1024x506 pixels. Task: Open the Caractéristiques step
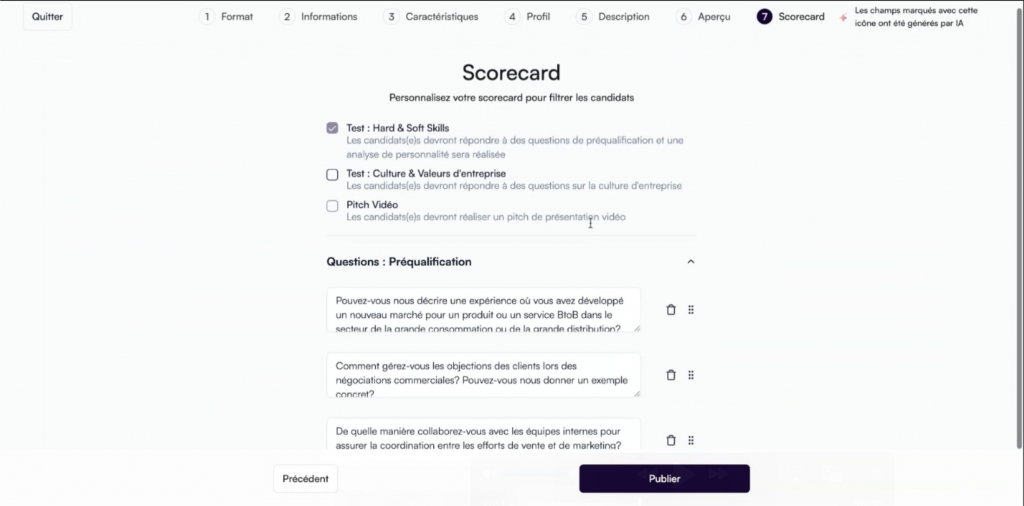click(x=431, y=17)
